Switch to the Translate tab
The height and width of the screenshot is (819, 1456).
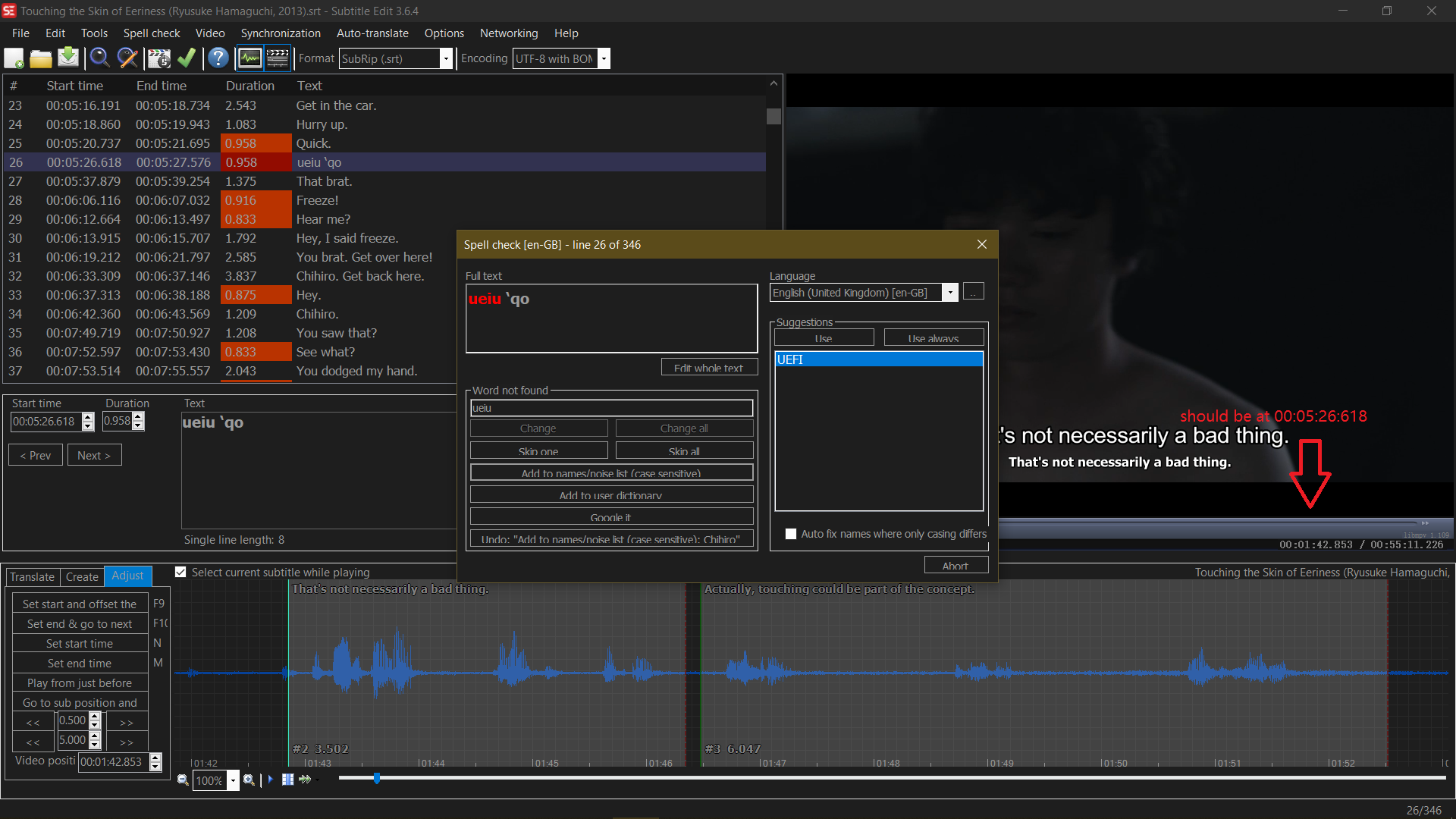coord(32,576)
